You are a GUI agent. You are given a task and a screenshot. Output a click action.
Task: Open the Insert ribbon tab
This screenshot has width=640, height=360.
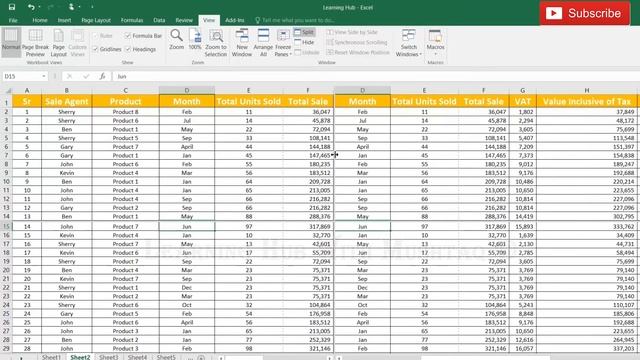64,20
